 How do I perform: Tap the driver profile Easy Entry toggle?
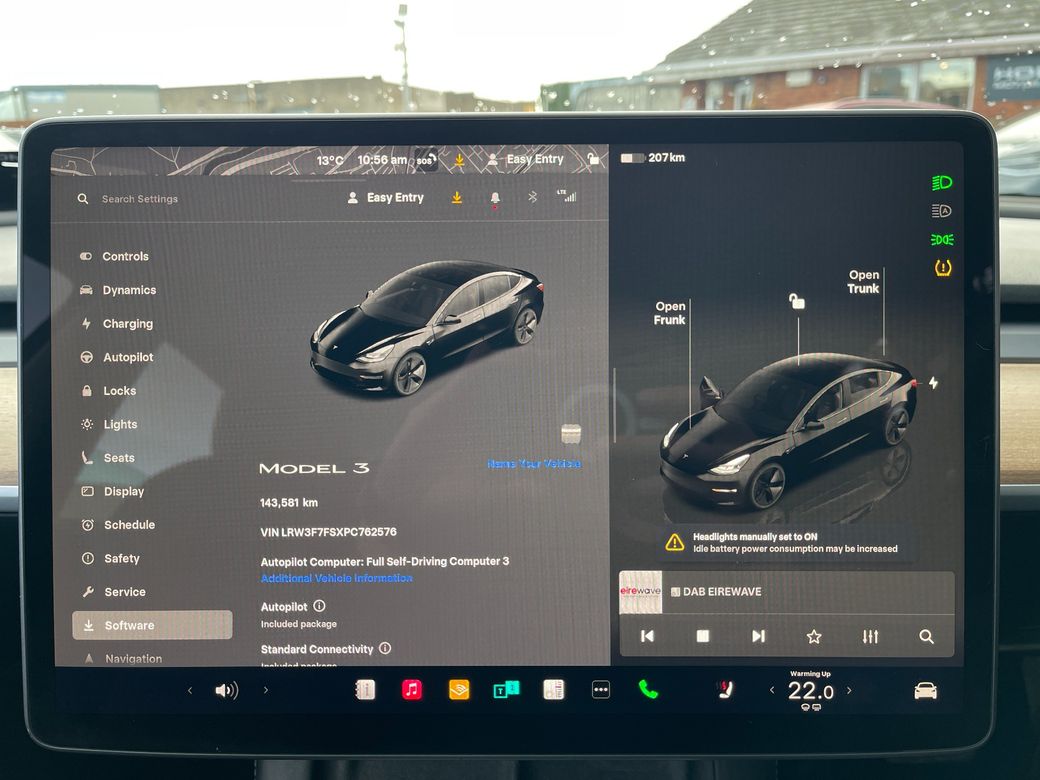pos(387,197)
